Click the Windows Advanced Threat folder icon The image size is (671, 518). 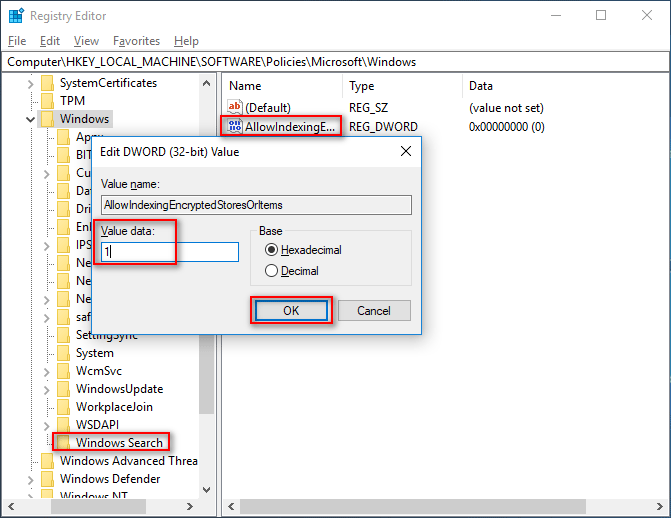click(48, 461)
